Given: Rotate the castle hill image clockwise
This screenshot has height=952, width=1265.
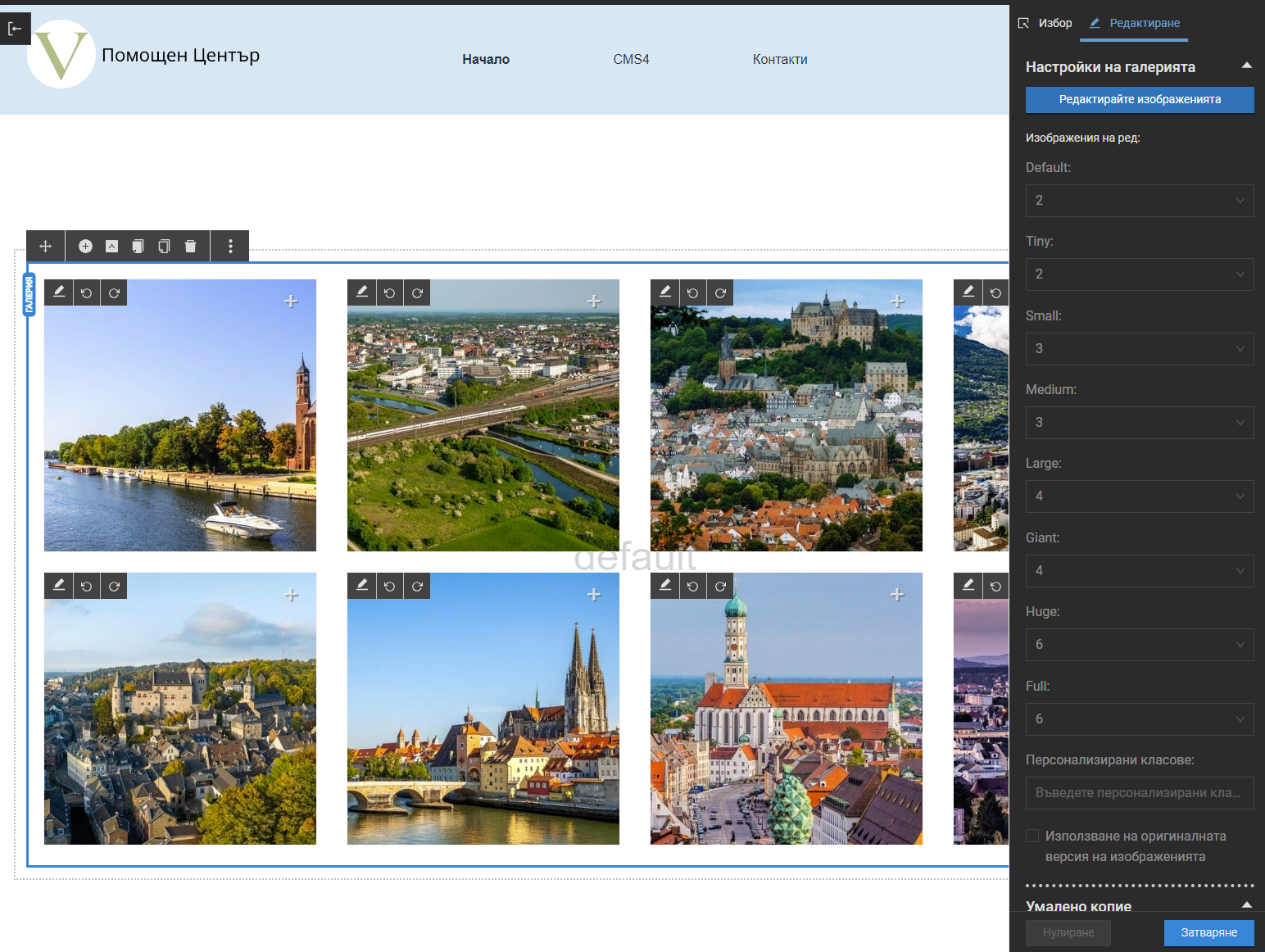Looking at the screenshot, I should (720, 292).
